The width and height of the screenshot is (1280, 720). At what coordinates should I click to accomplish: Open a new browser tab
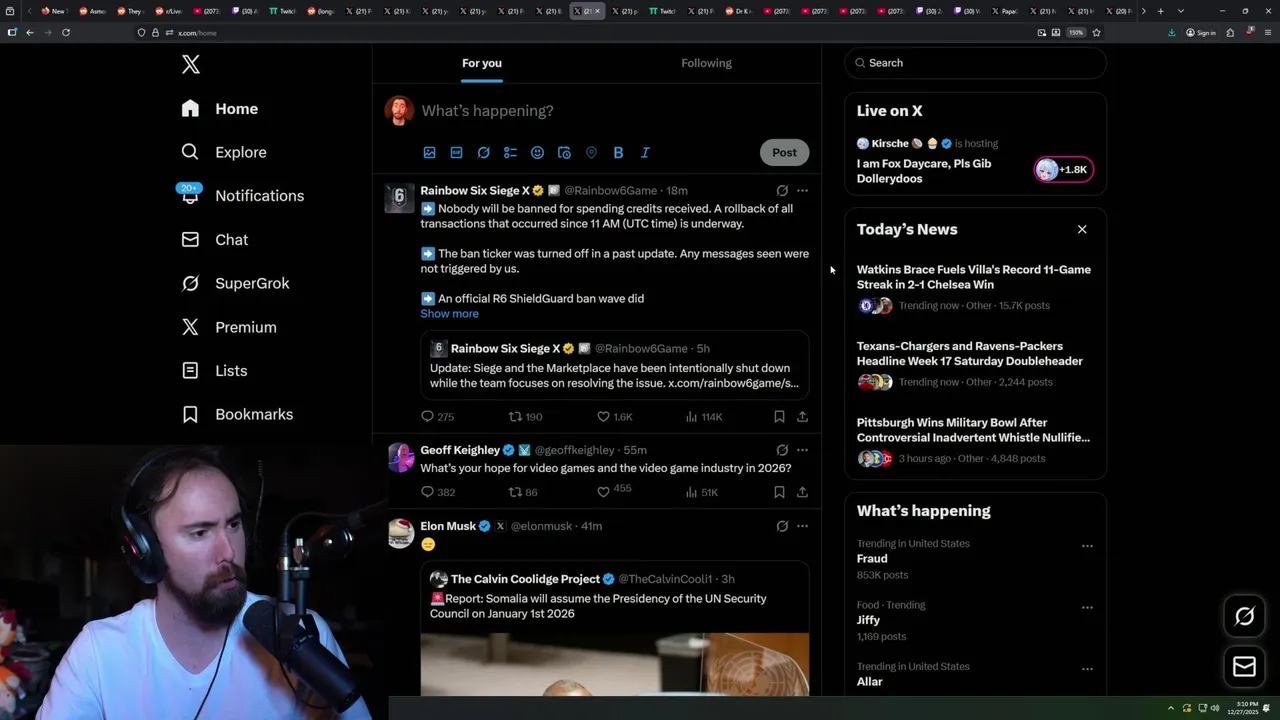(1160, 11)
